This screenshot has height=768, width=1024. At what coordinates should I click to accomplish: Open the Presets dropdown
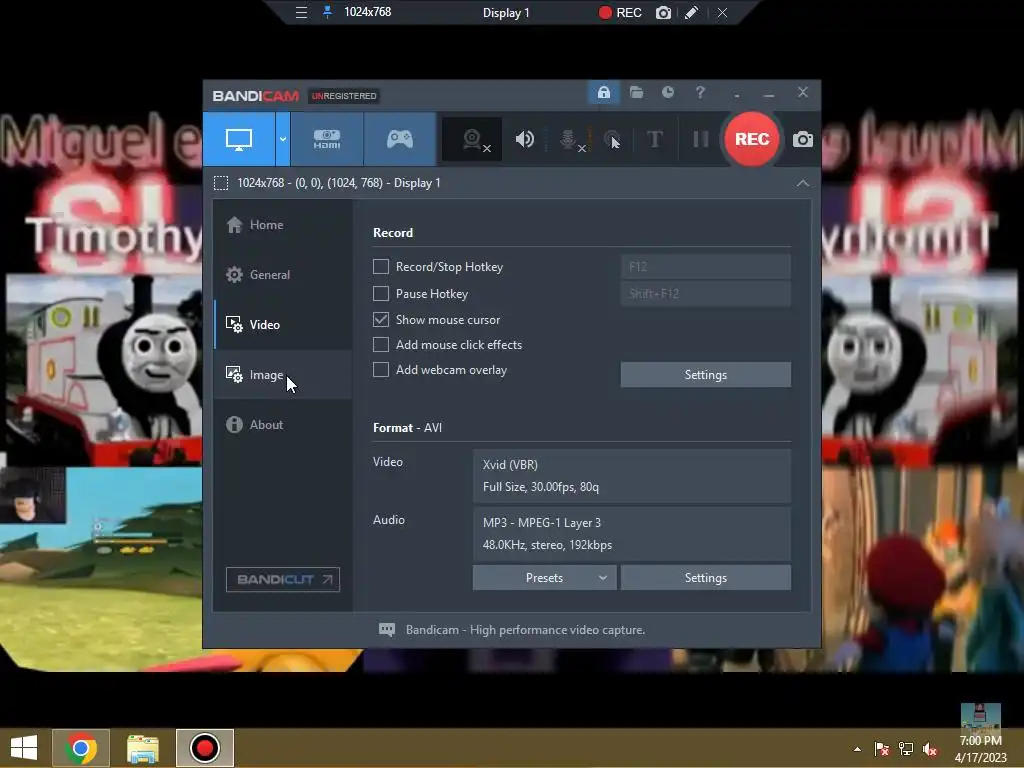pos(545,578)
